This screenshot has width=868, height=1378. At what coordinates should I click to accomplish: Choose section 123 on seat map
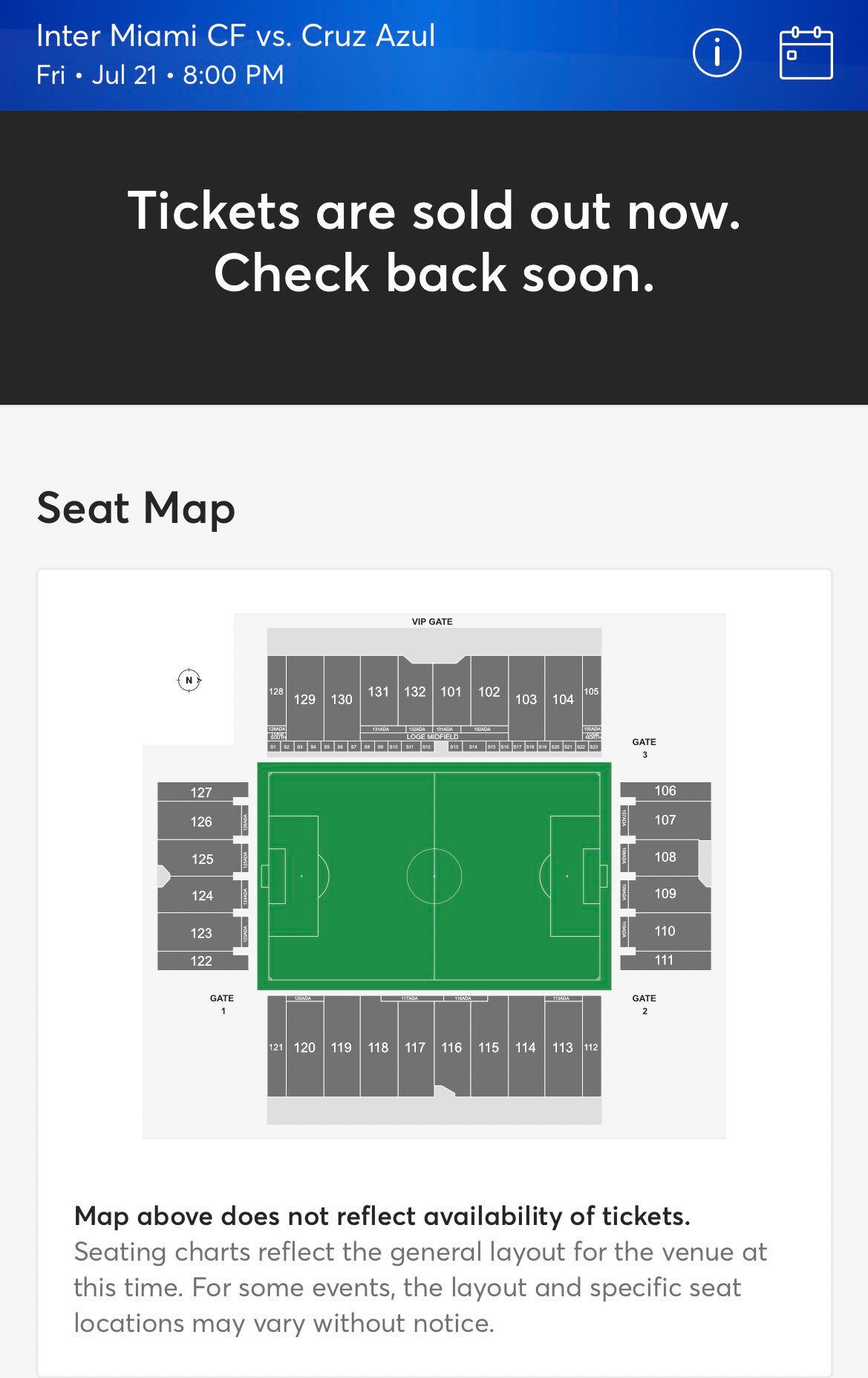[x=201, y=933]
